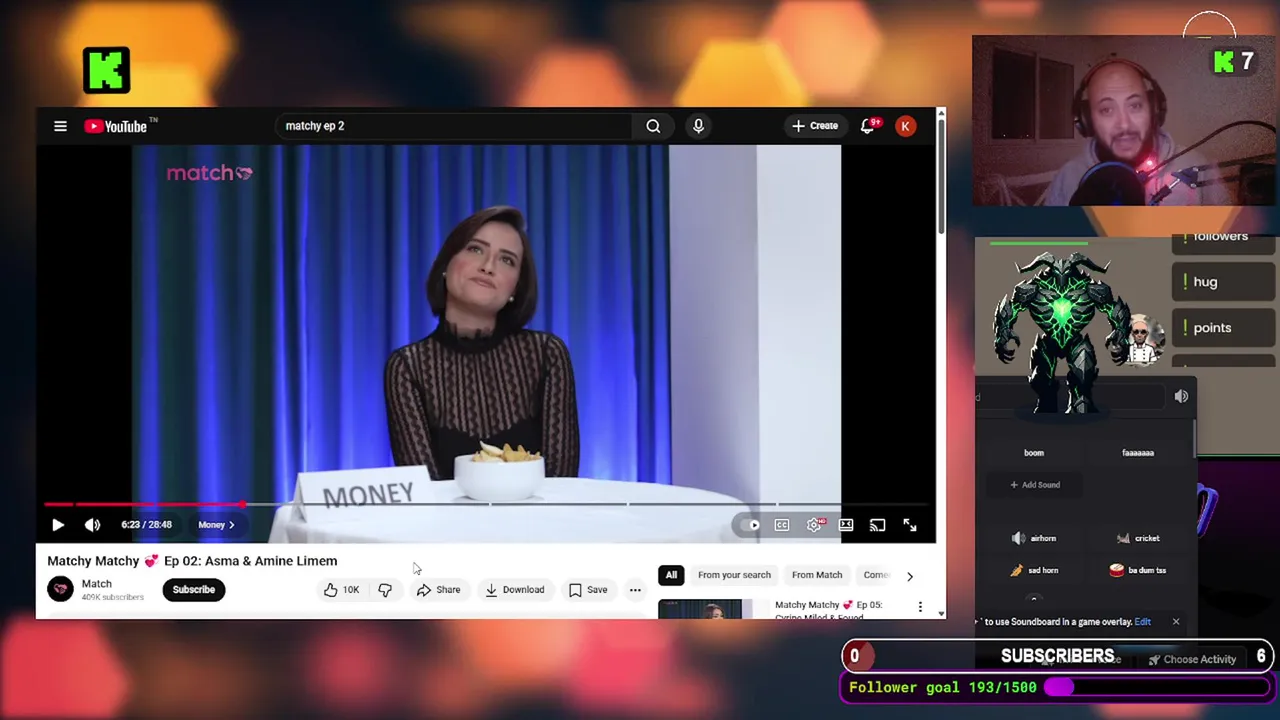1280x720 pixels.
Task: Open the 'Money' chapter list
Action: coord(216,525)
